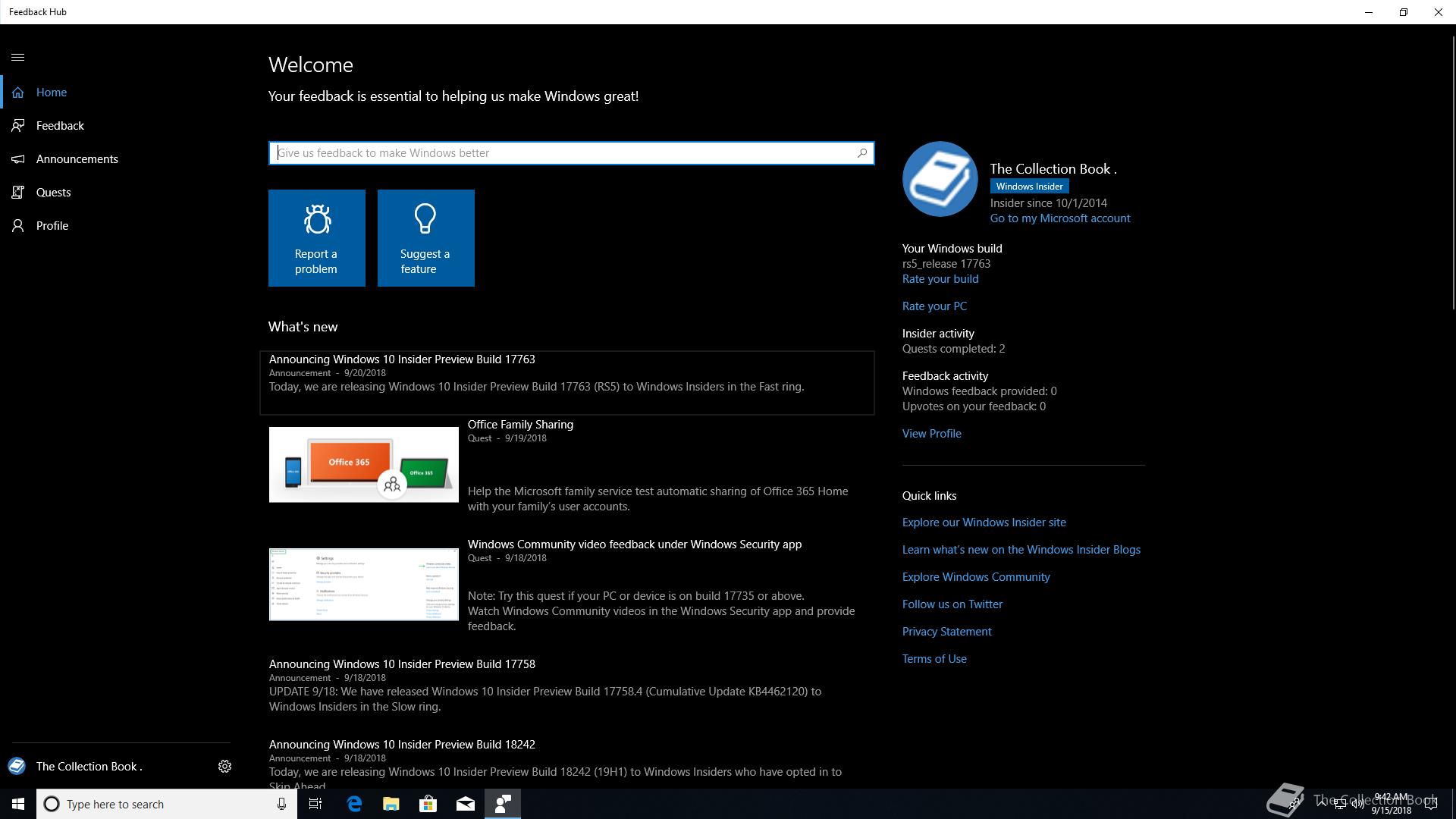The image size is (1456, 819).
Task: Click Follow us on Twitter
Action: [x=952, y=604]
